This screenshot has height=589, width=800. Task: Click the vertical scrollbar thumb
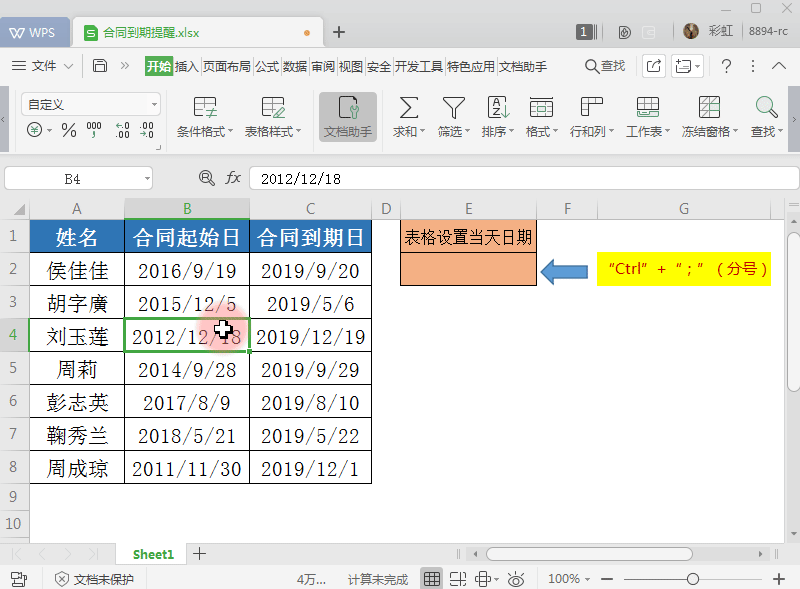793,311
